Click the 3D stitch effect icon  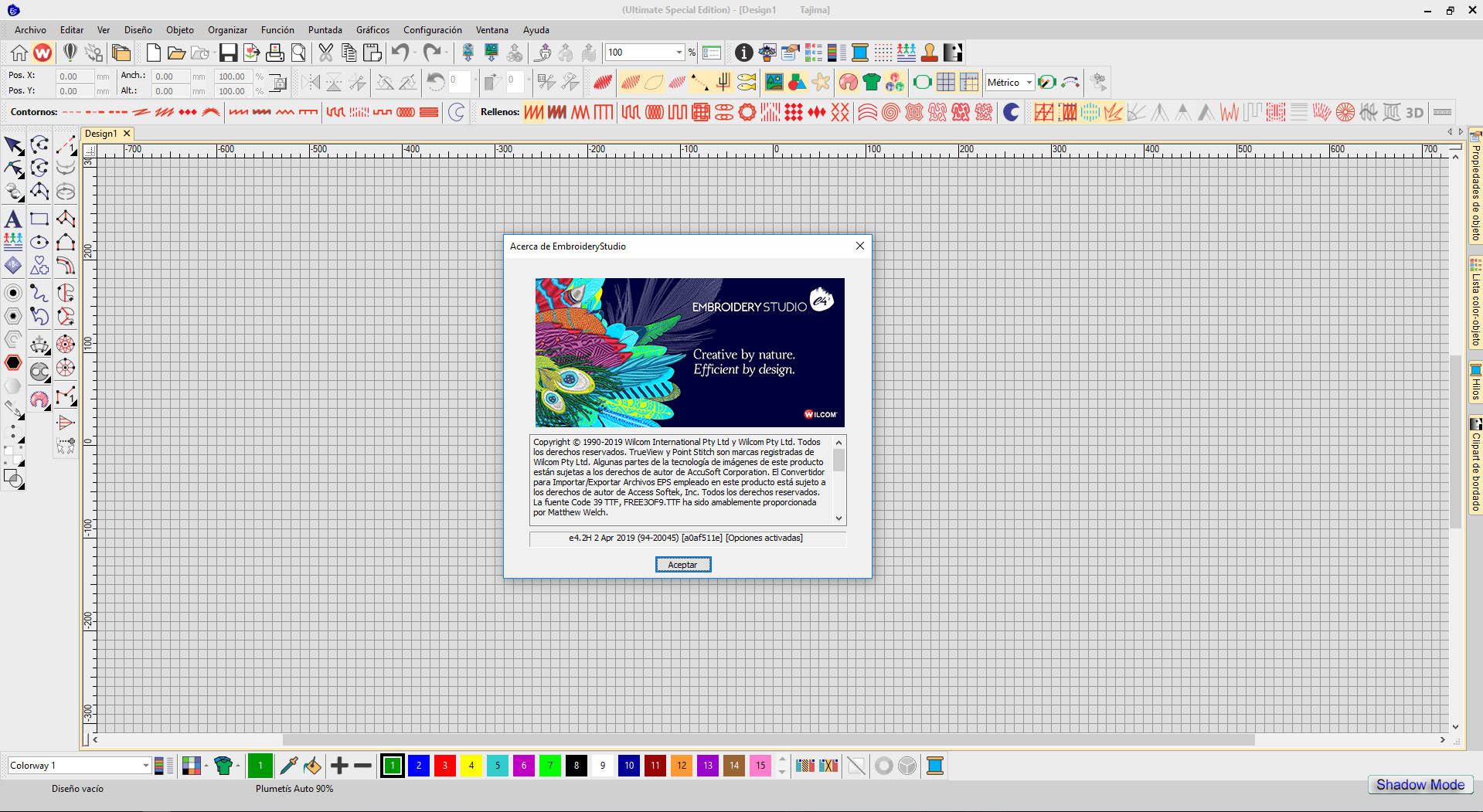1414,113
